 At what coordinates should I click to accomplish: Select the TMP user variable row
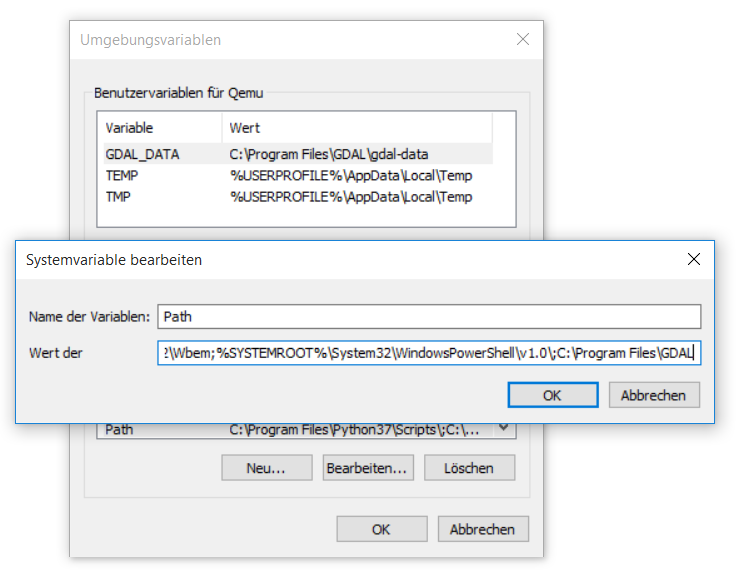coord(300,197)
